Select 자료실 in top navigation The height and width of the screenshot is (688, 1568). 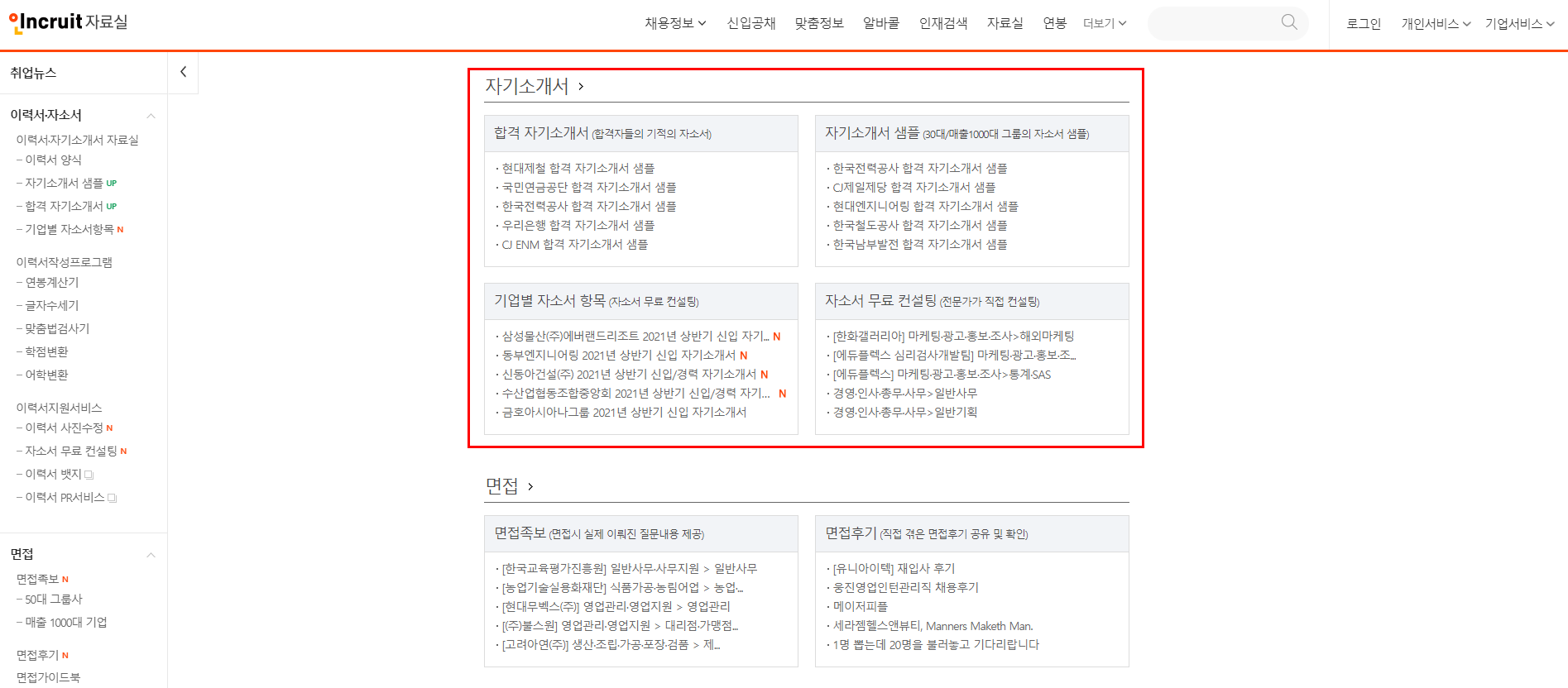[x=1005, y=23]
